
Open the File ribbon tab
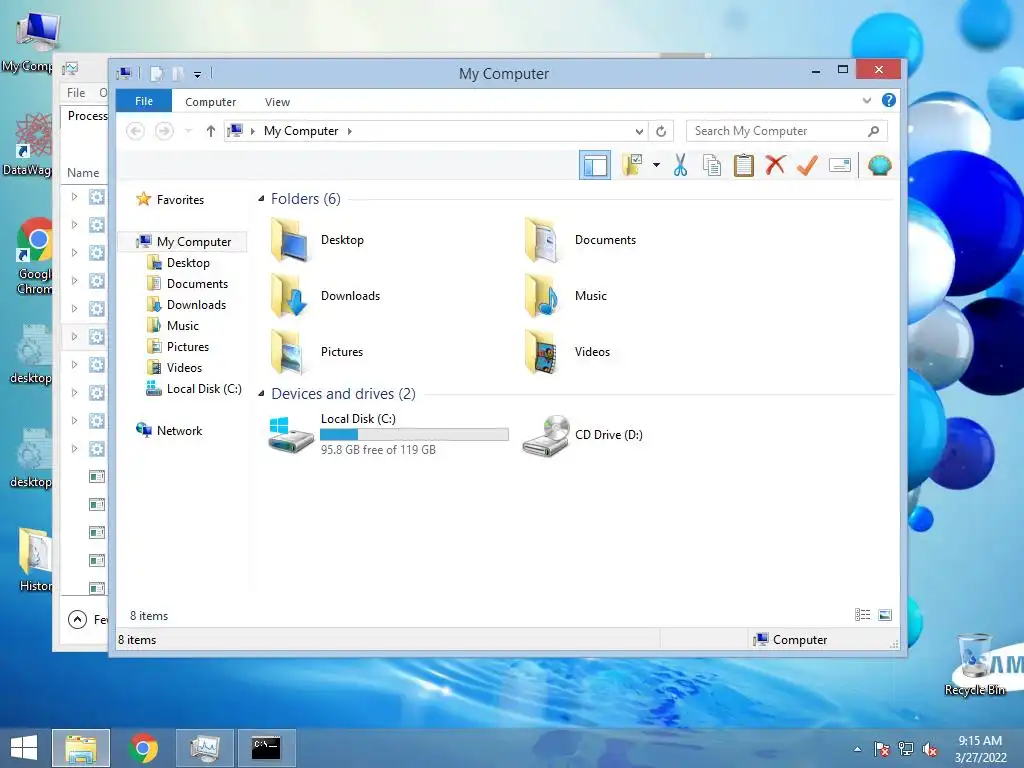point(144,101)
